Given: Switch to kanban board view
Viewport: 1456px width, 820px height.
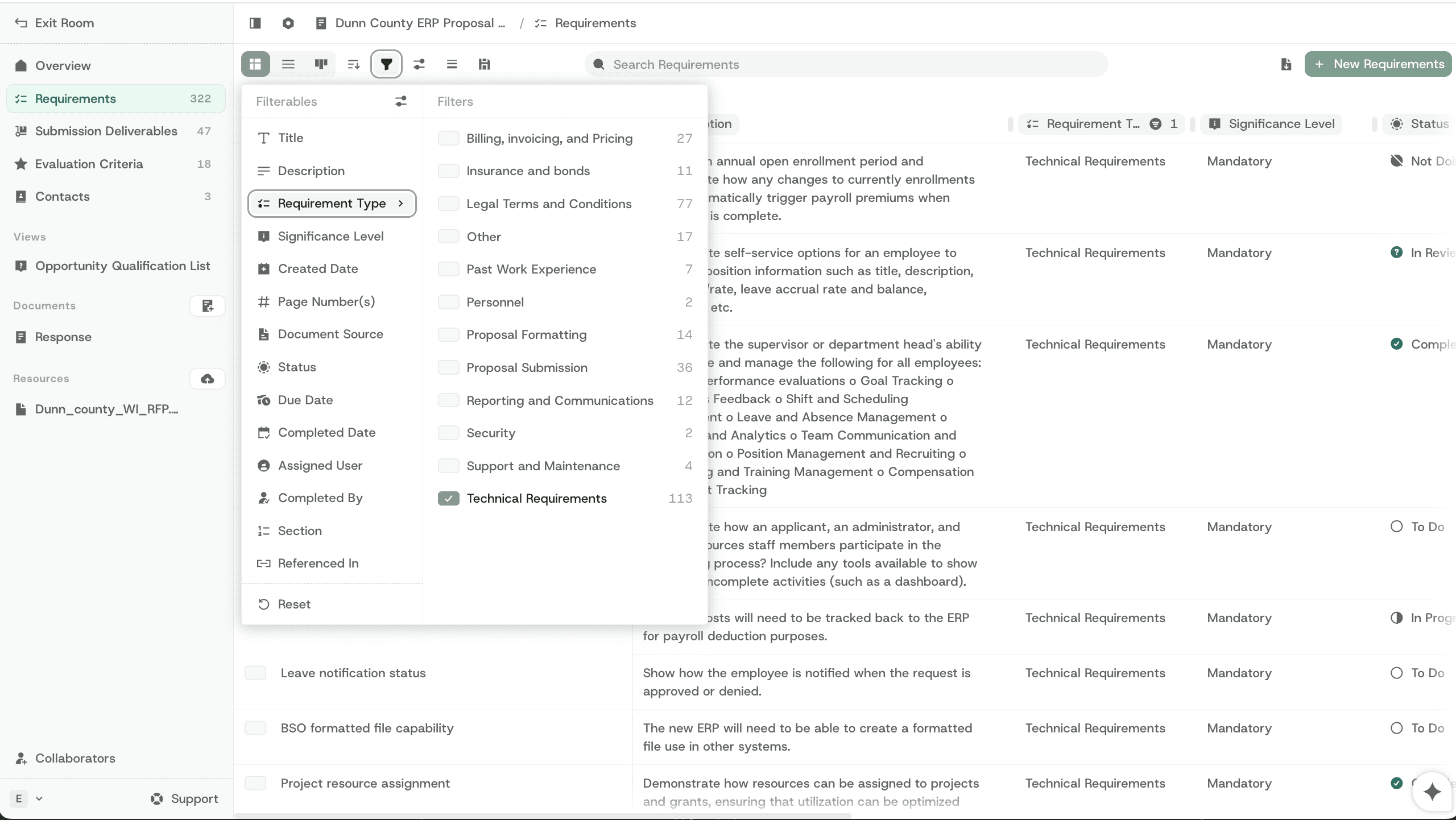Looking at the screenshot, I should (x=320, y=64).
